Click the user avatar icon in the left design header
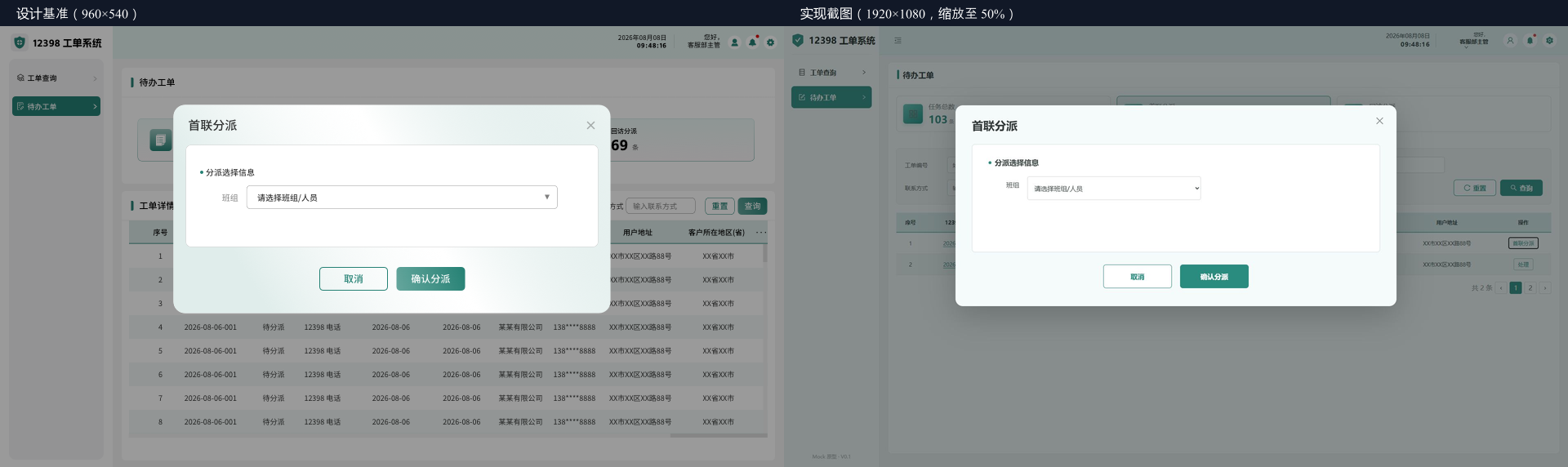 (x=734, y=42)
